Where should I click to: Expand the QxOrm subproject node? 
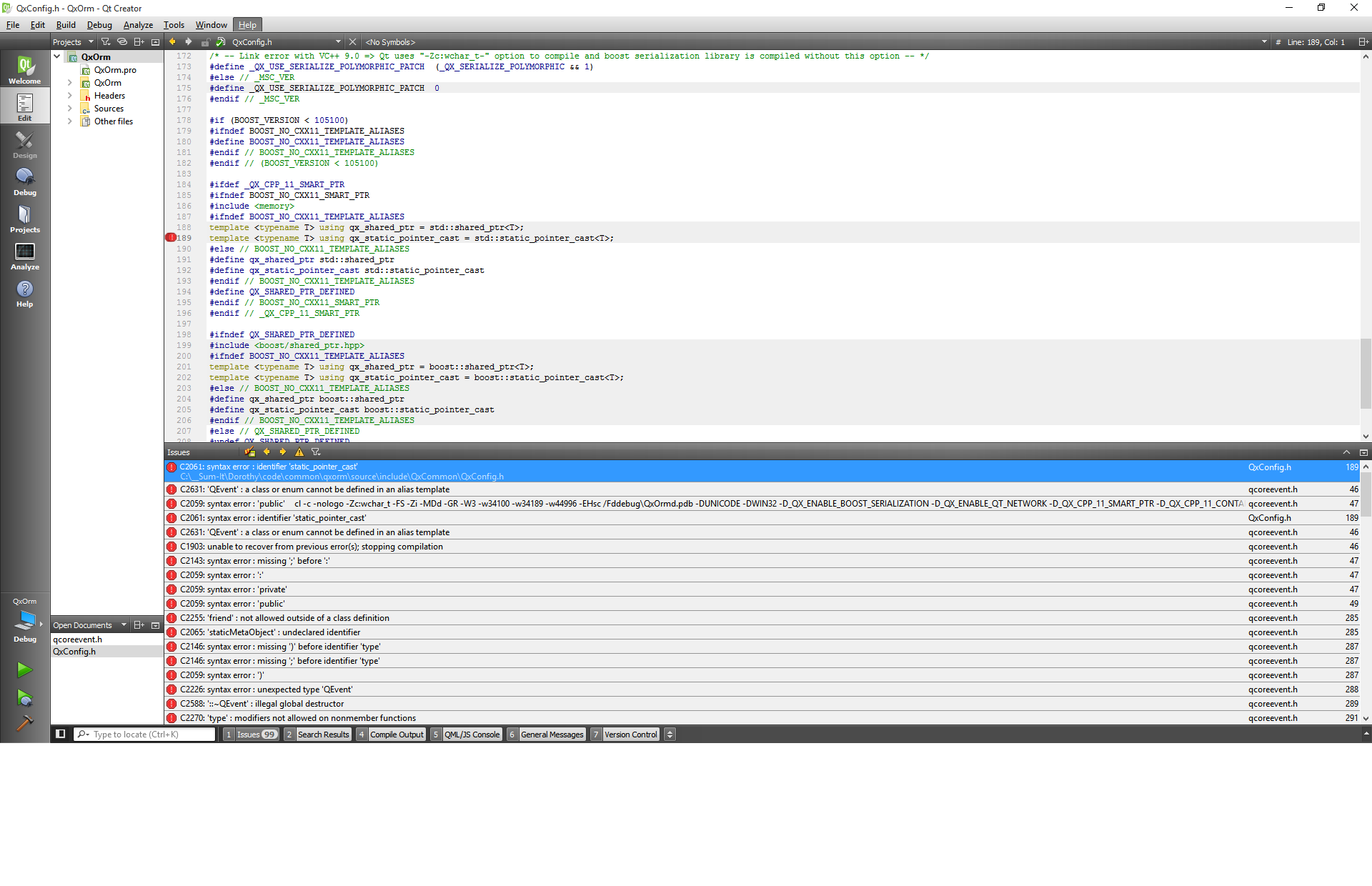point(70,83)
